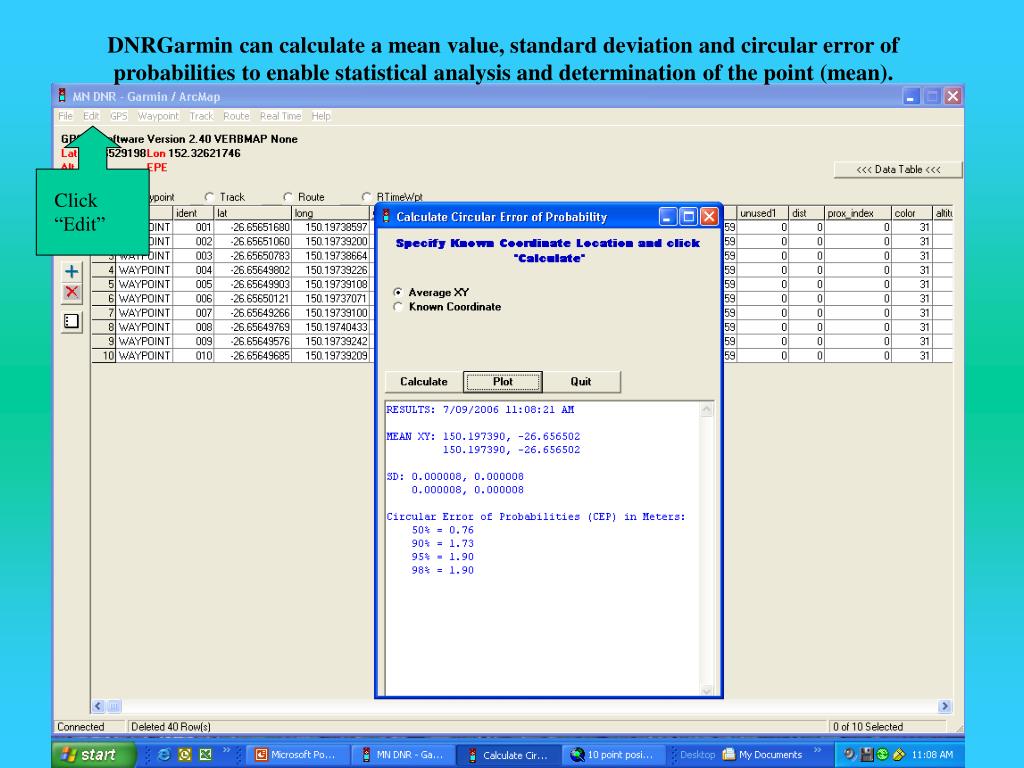Image resolution: width=1024 pixels, height=768 pixels.
Task: Click lat cell -26.65650121
Action: [x=253, y=298]
